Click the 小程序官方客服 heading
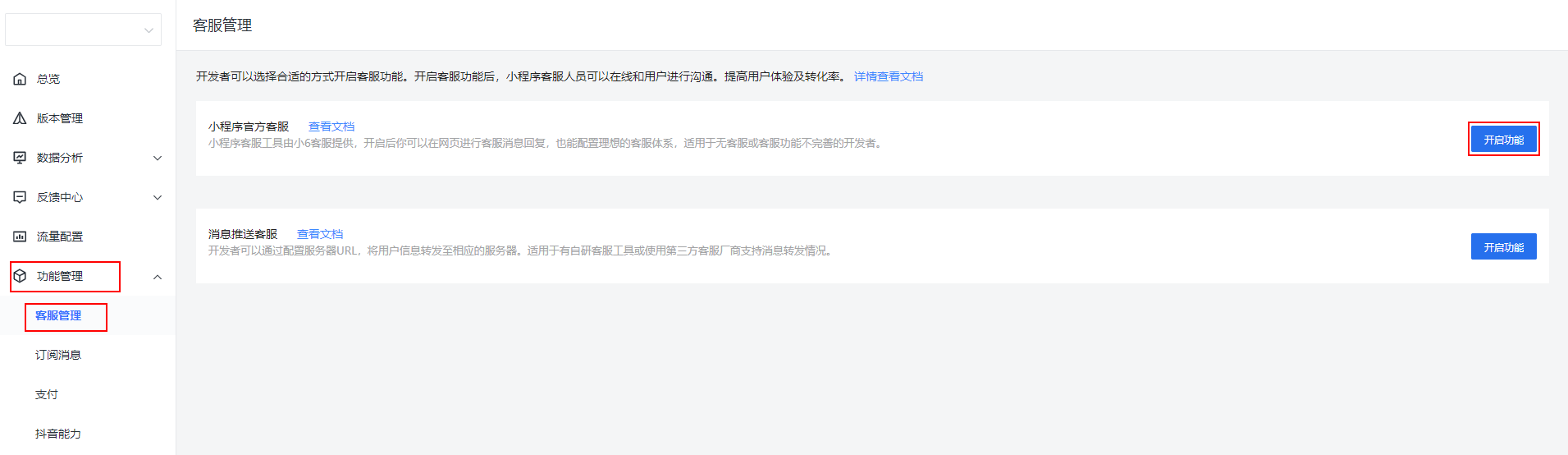Viewport: 1568px width, 455px height. (249, 126)
